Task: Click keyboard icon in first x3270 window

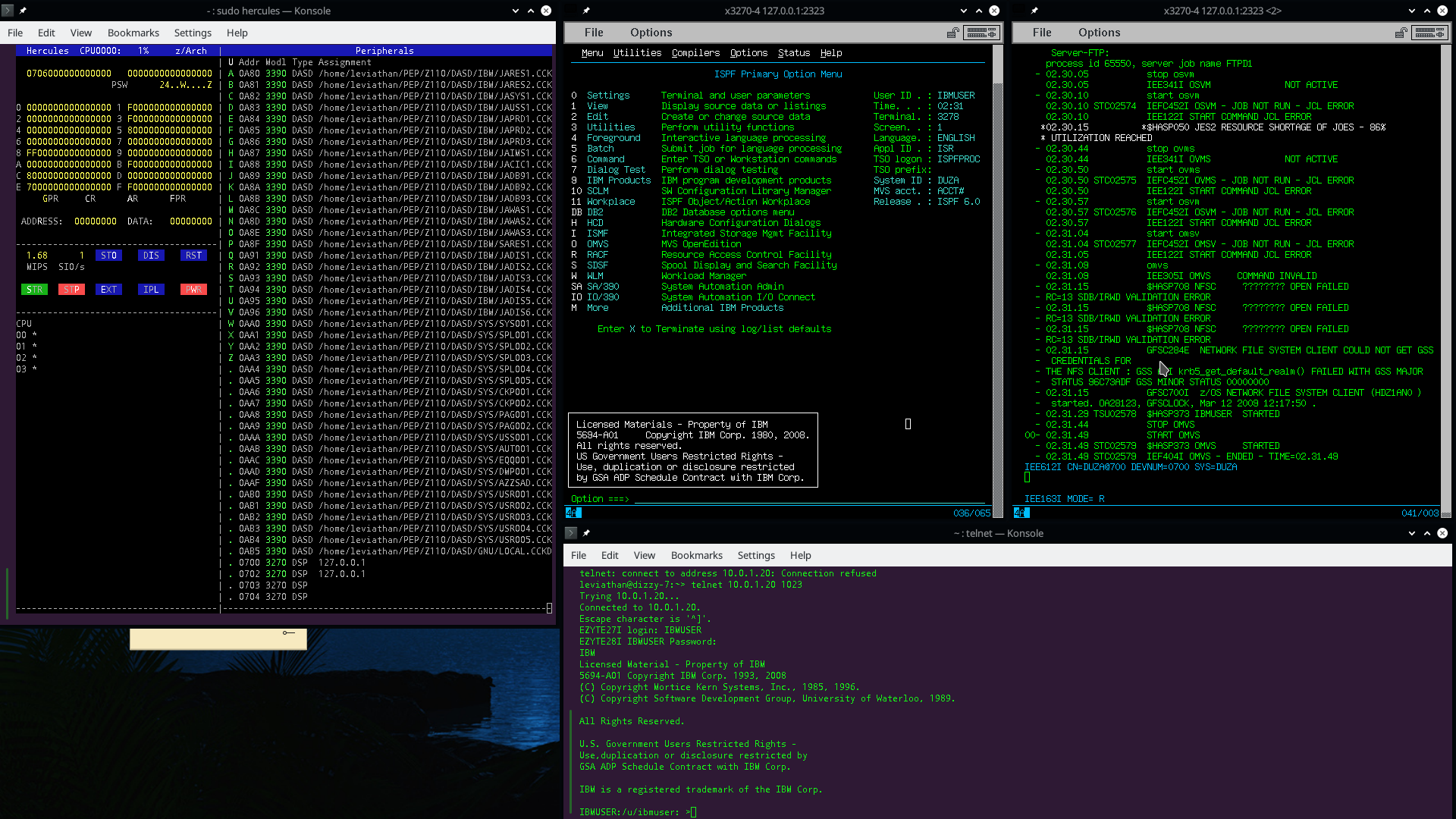Action: pyautogui.click(x=981, y=33)
